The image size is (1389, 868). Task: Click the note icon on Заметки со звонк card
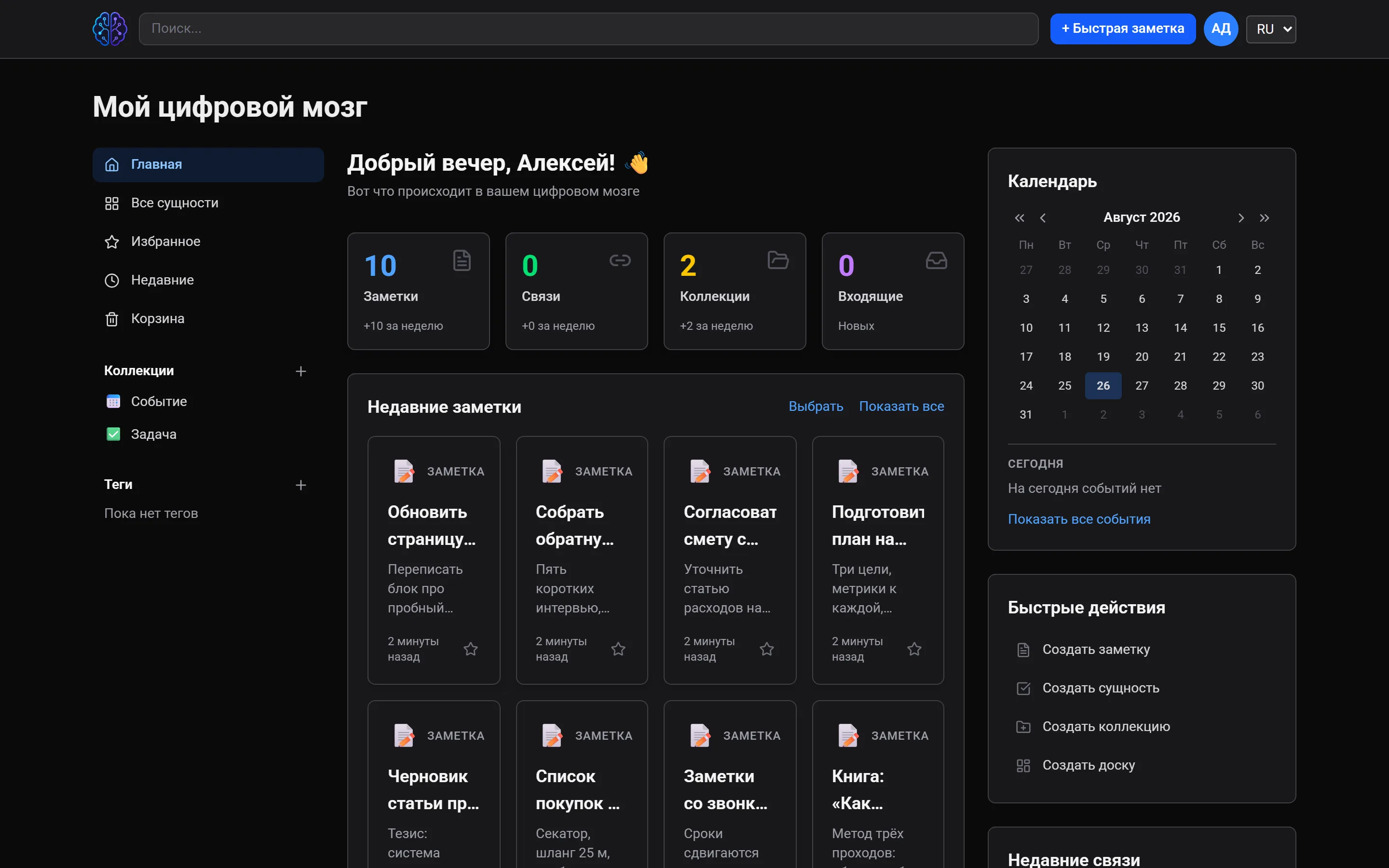point(700,735)
